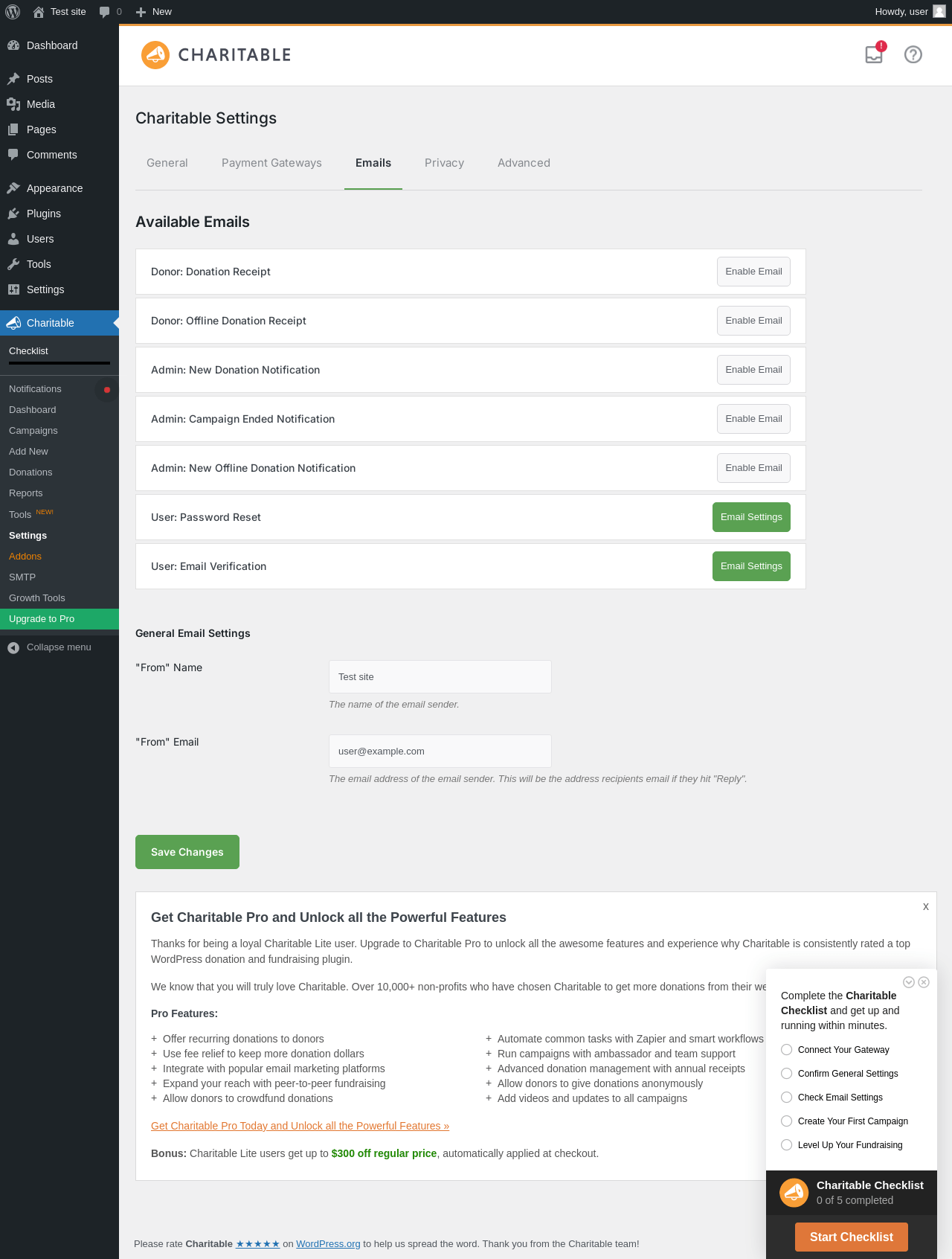The height and width of the screenshot is (1259, 952).
Task: Click the Pages icon in sidebar
Action: point(13,129)
